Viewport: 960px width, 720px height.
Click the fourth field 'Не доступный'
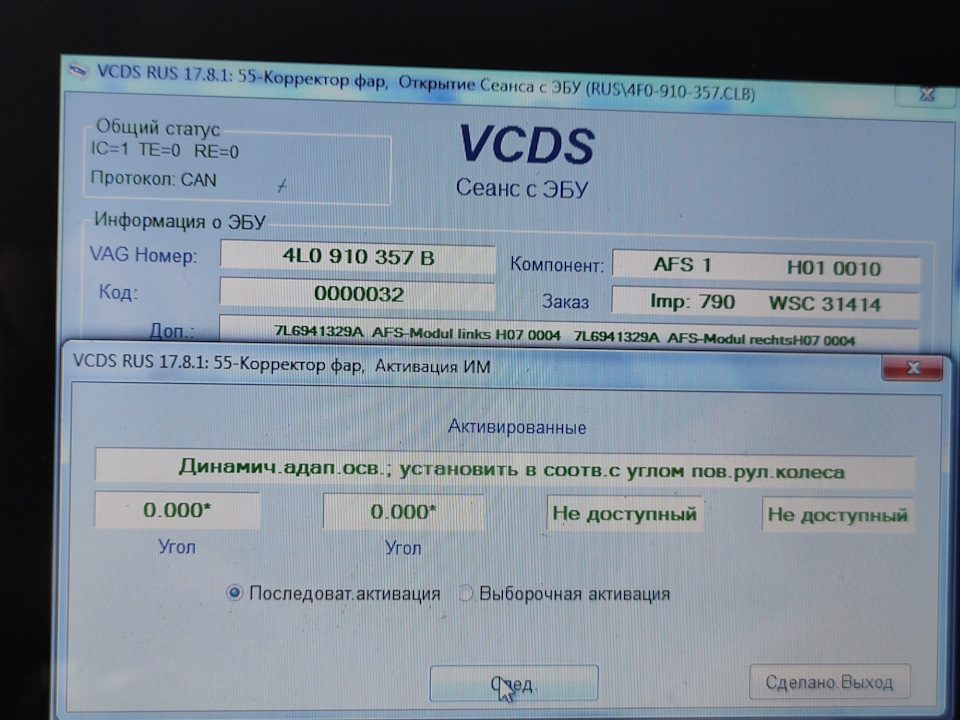point(838,514)
